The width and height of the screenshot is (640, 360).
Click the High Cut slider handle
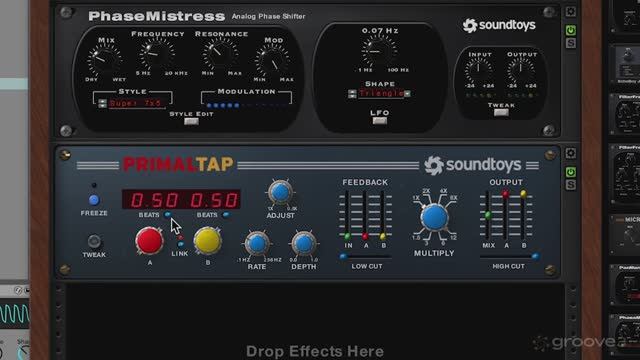tap(536, 256)
